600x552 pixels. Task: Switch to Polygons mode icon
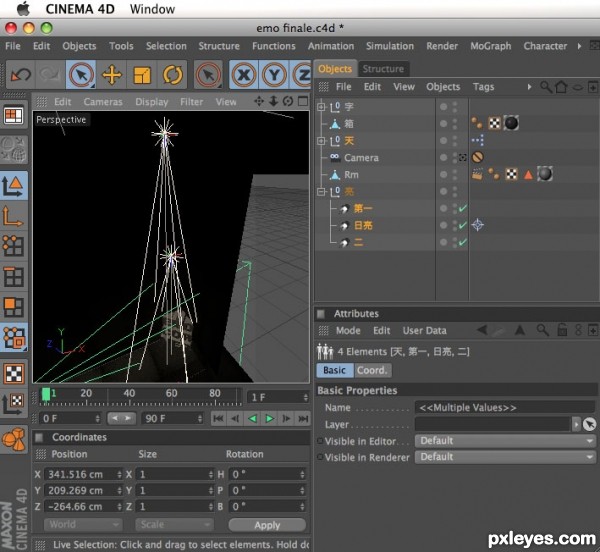13,307
